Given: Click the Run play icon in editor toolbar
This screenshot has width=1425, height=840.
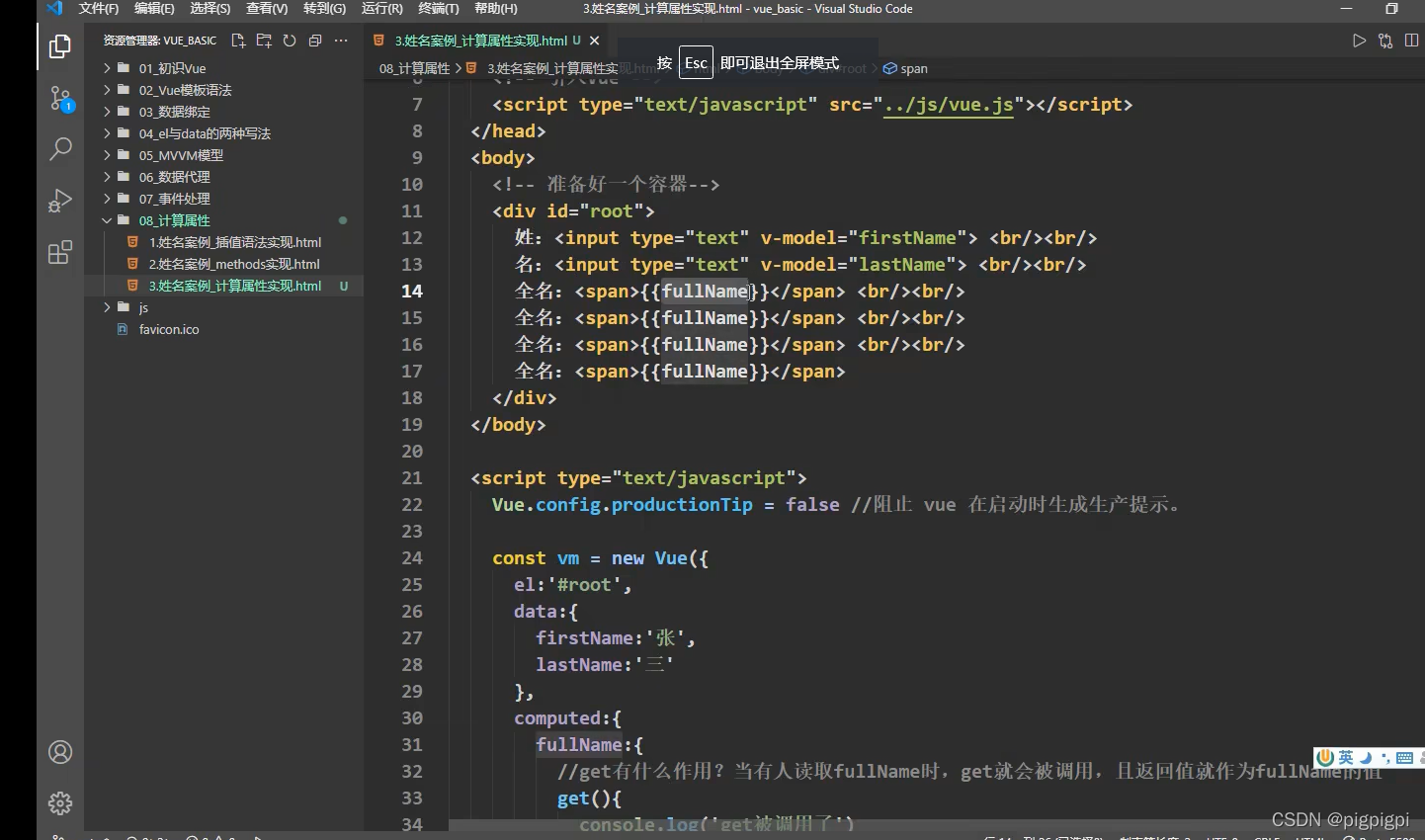Looking at the screenshot, I should 1360,41.
